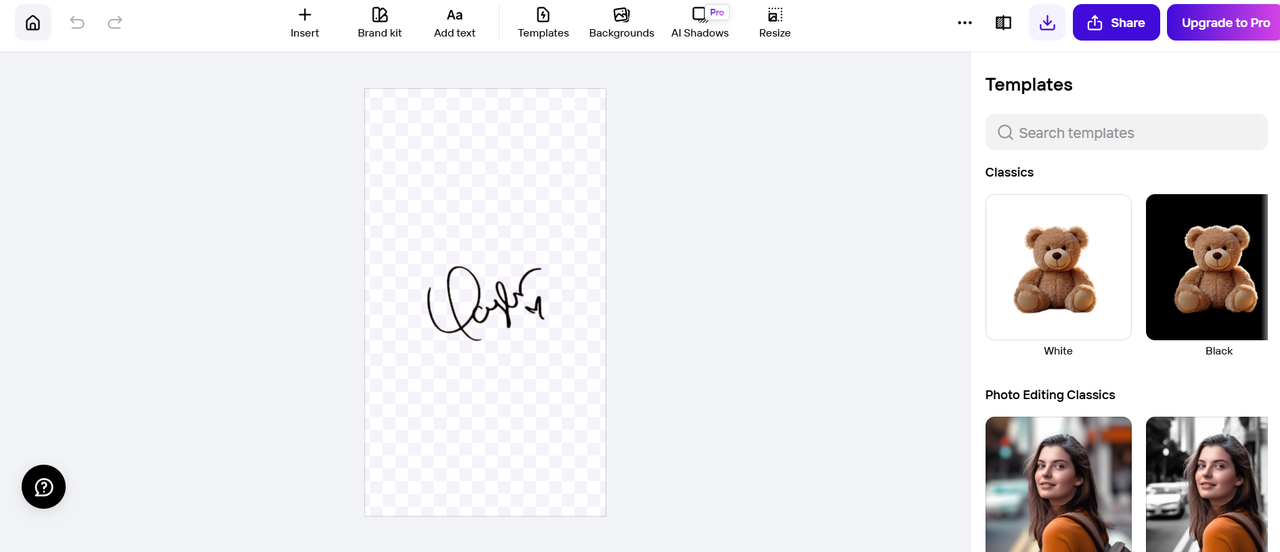Screen dimensions: 1280x552
Task: Click the Upgrade to Pro button
Action: (1224, 22)
